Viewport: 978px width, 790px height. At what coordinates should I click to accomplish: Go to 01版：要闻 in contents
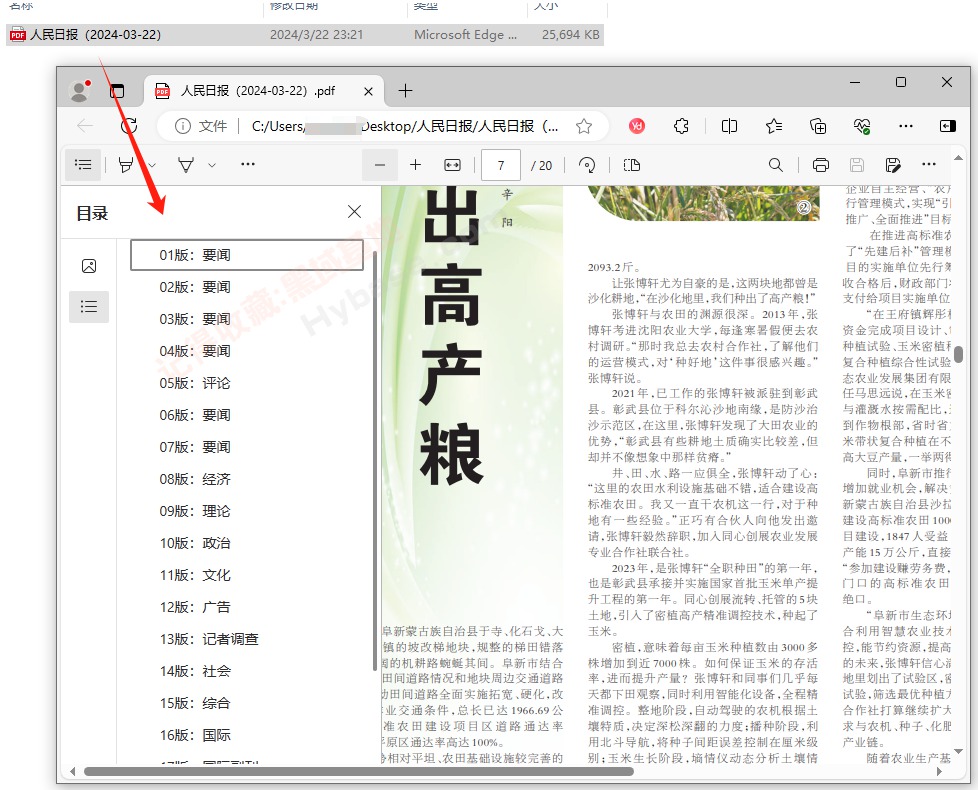[x=247, y=255]
